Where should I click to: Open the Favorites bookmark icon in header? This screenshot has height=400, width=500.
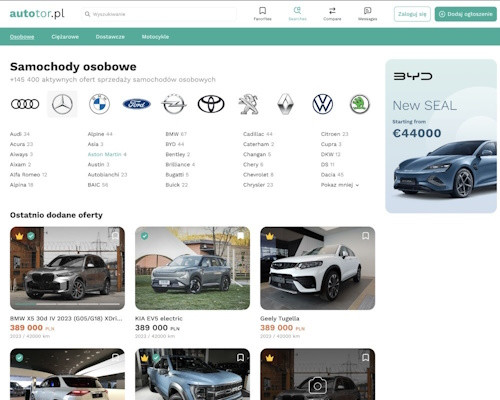coord(262,11)
